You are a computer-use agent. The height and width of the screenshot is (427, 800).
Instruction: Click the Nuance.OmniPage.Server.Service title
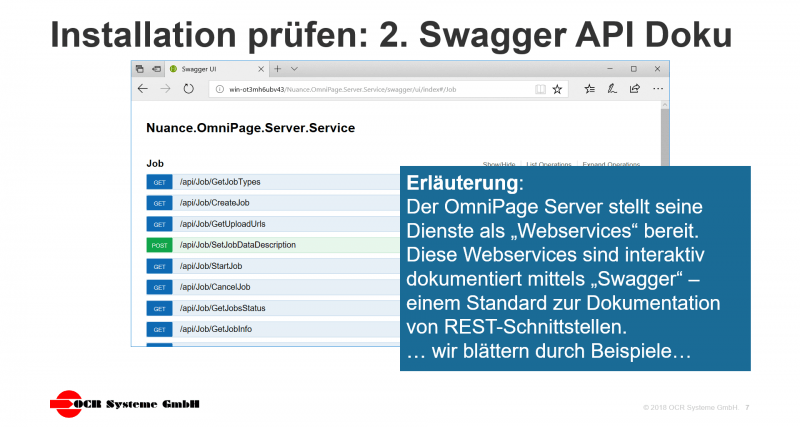[251, 128]
